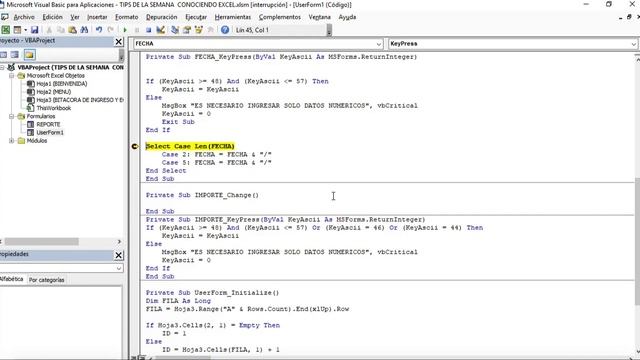Click the code window vertical scrollbar thumb
Screen dimensions: 640x360
coord(637,241)
